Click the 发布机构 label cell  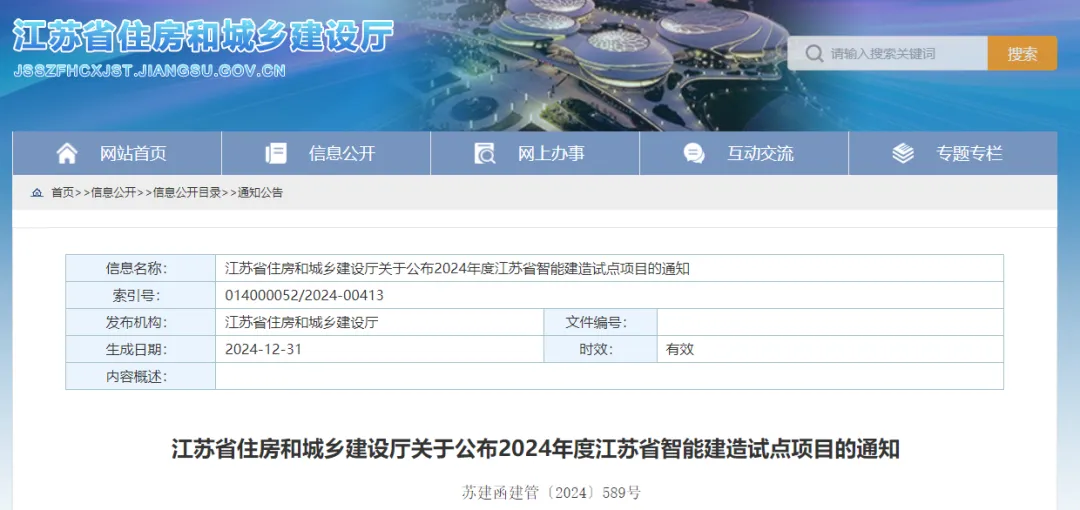[x=141, y=322]
